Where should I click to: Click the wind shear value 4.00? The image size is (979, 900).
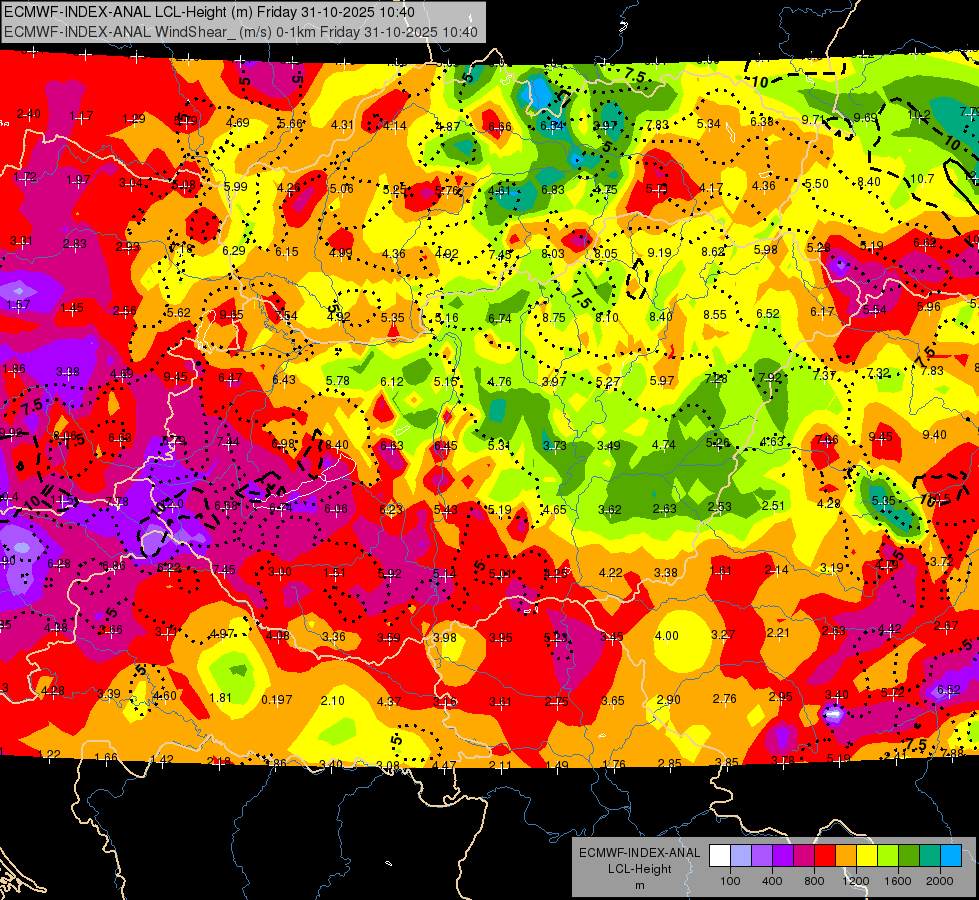pos(666,635)
